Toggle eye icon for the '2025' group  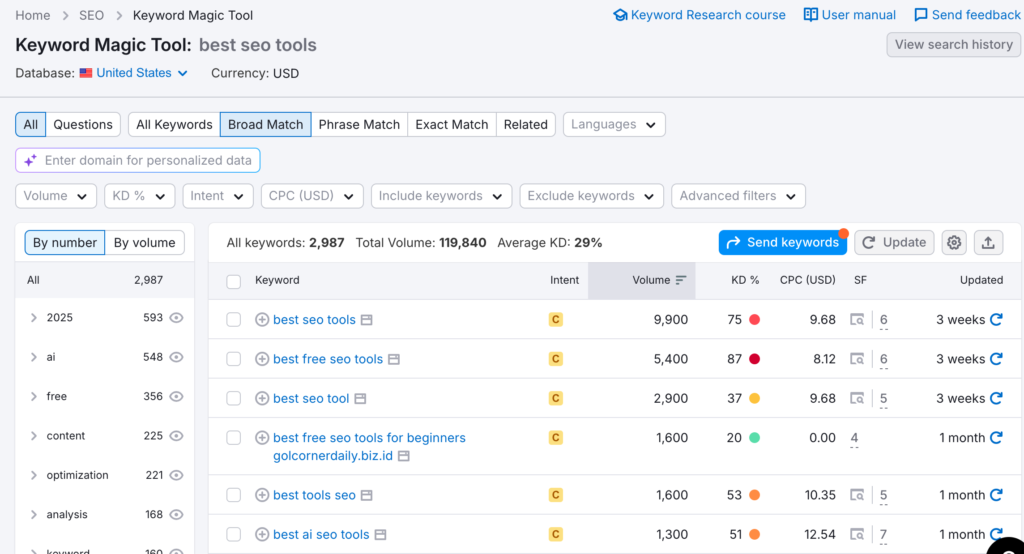click(x=177, y=318)
